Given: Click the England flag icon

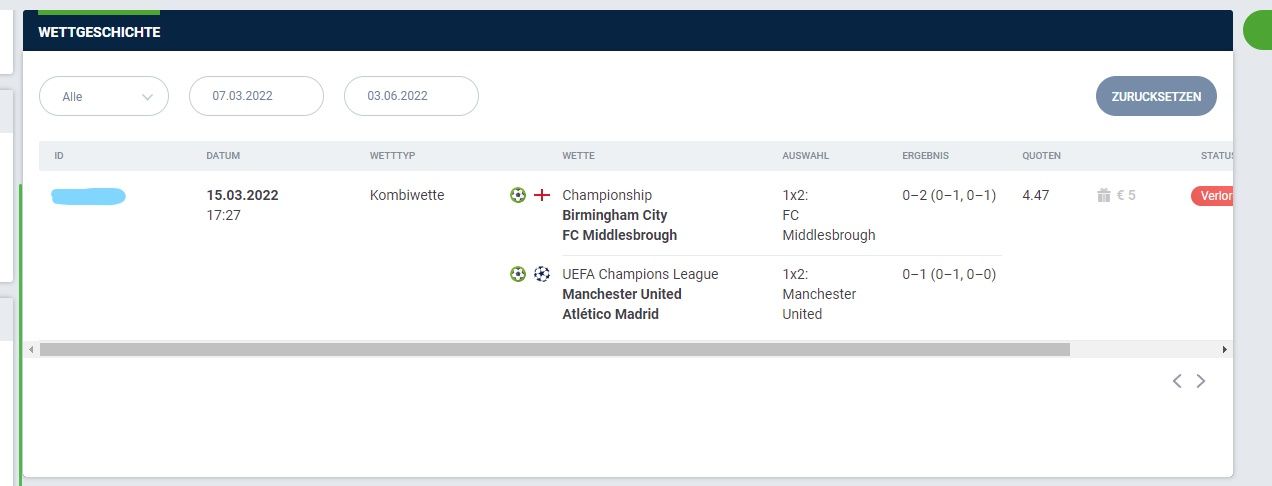Looking at the screenshot, I should pos(542,195).
